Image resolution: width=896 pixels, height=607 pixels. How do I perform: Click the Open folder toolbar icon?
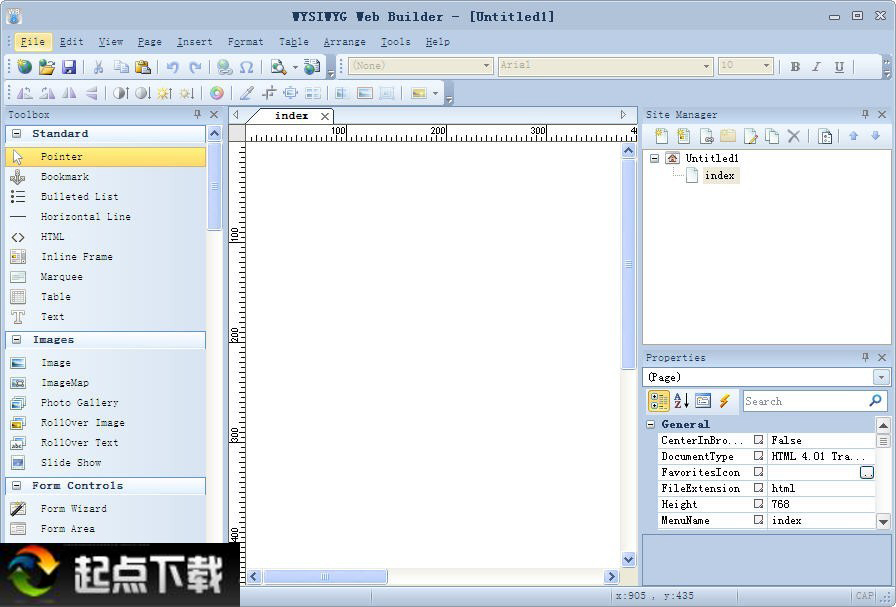coord(47,67)
